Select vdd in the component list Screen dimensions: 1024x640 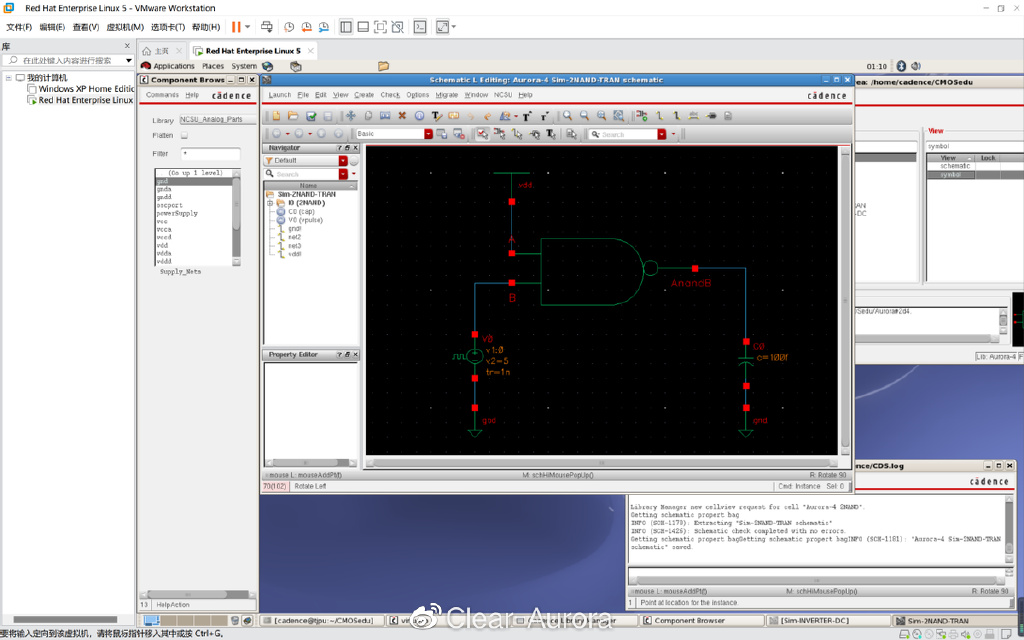163,246
